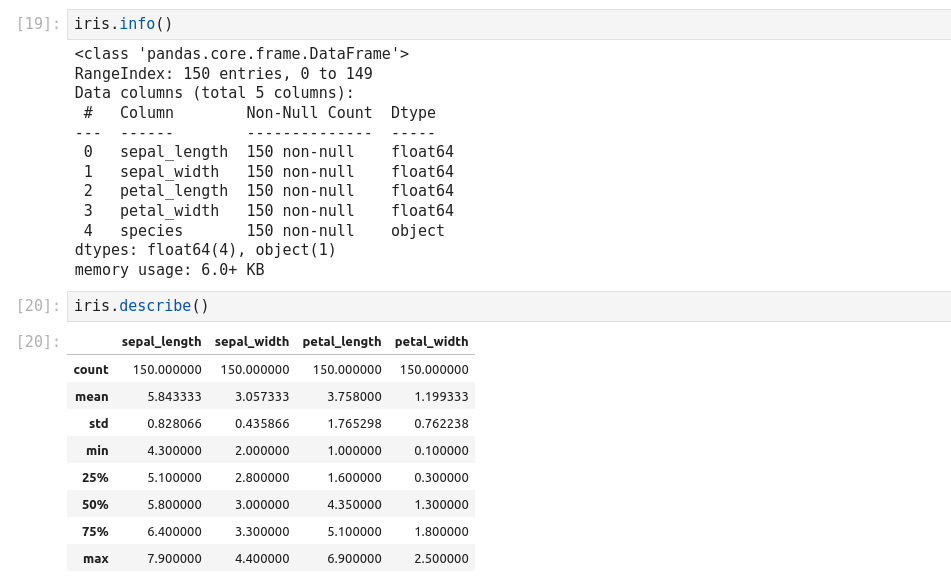Focus the iris.describe() code cell
951x581 pixels.
point(500,306)
